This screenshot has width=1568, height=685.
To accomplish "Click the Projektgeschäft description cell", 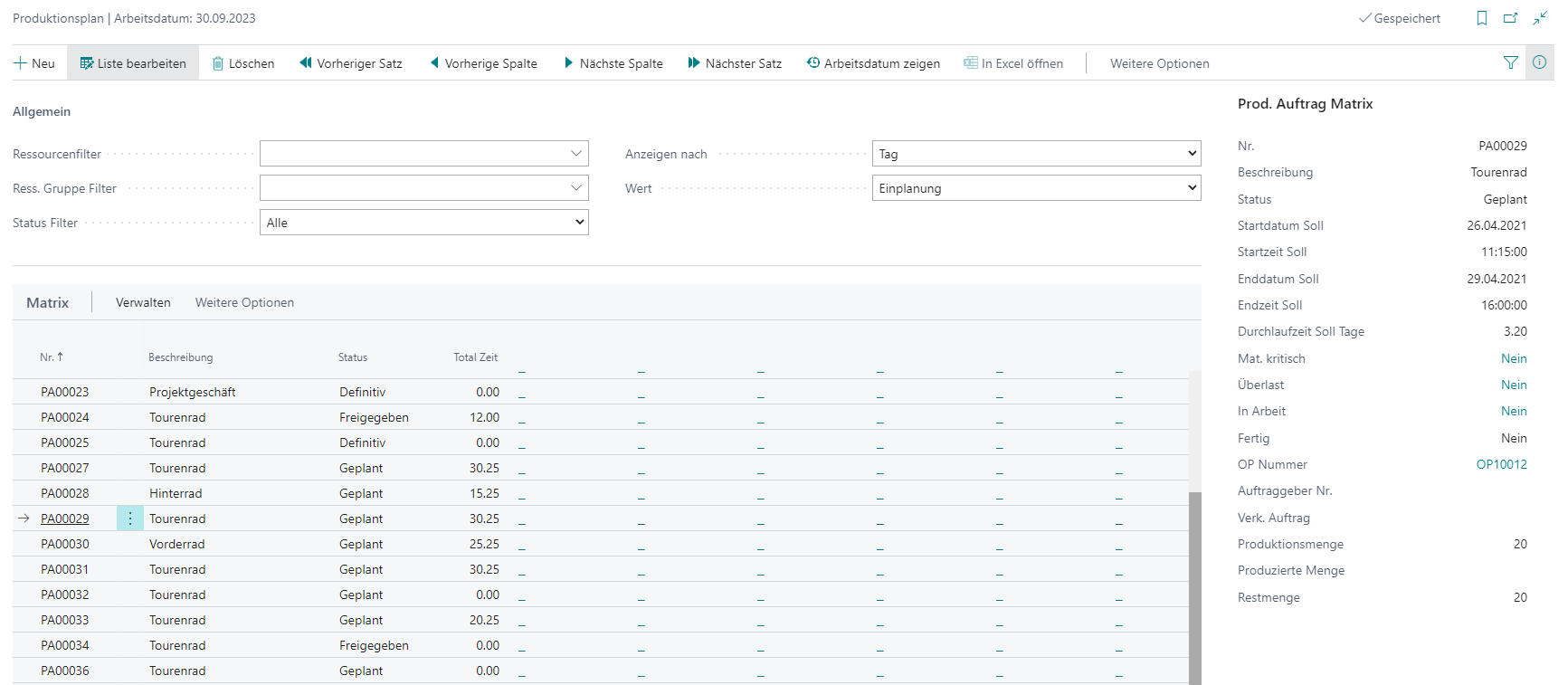I will pos(193,392).
